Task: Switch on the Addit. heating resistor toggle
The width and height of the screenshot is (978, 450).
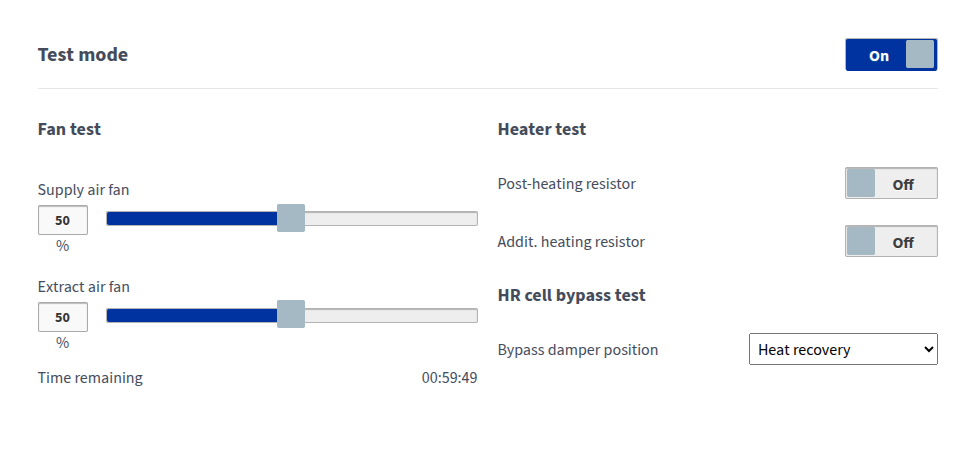Action: pyautogui.click(x=890, y=242)
